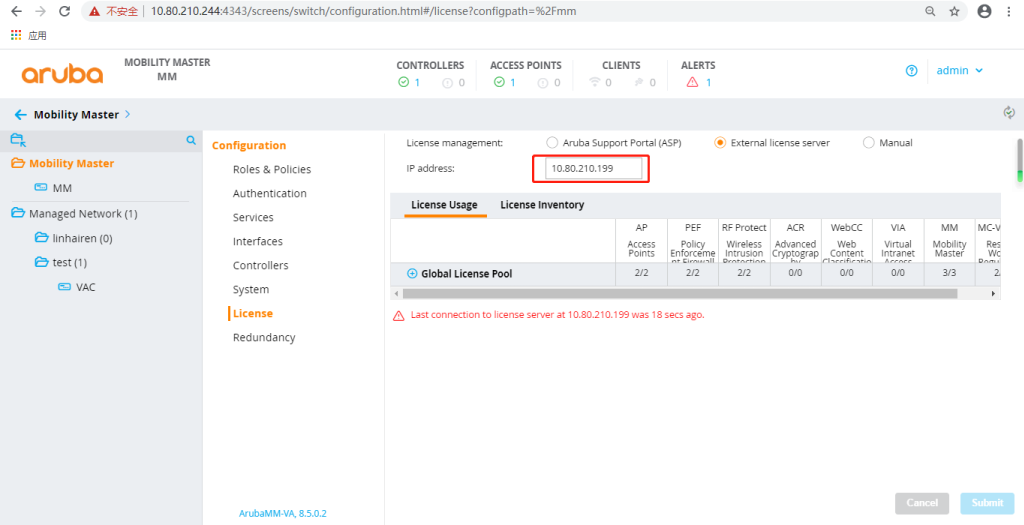
Task: Click the MM Mobility Master column header
Action: click(x=949, y=242)
